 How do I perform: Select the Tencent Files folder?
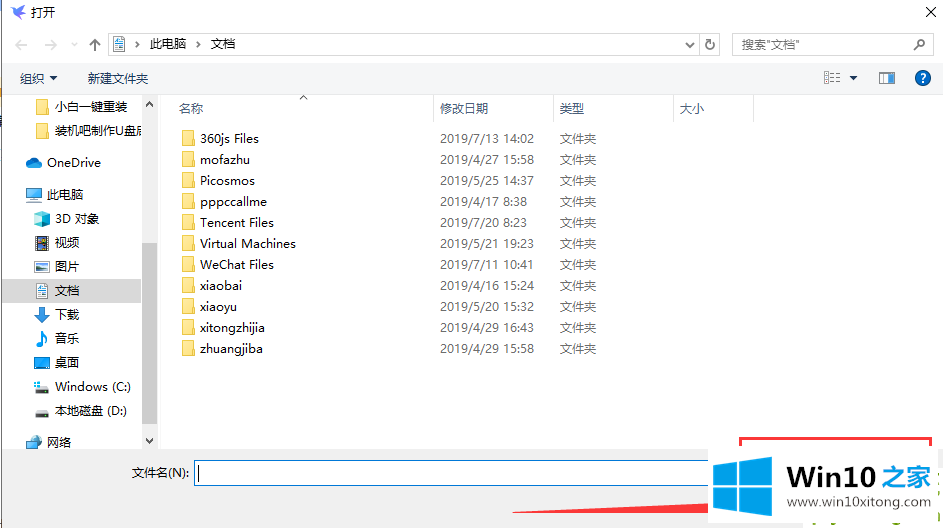236,223
